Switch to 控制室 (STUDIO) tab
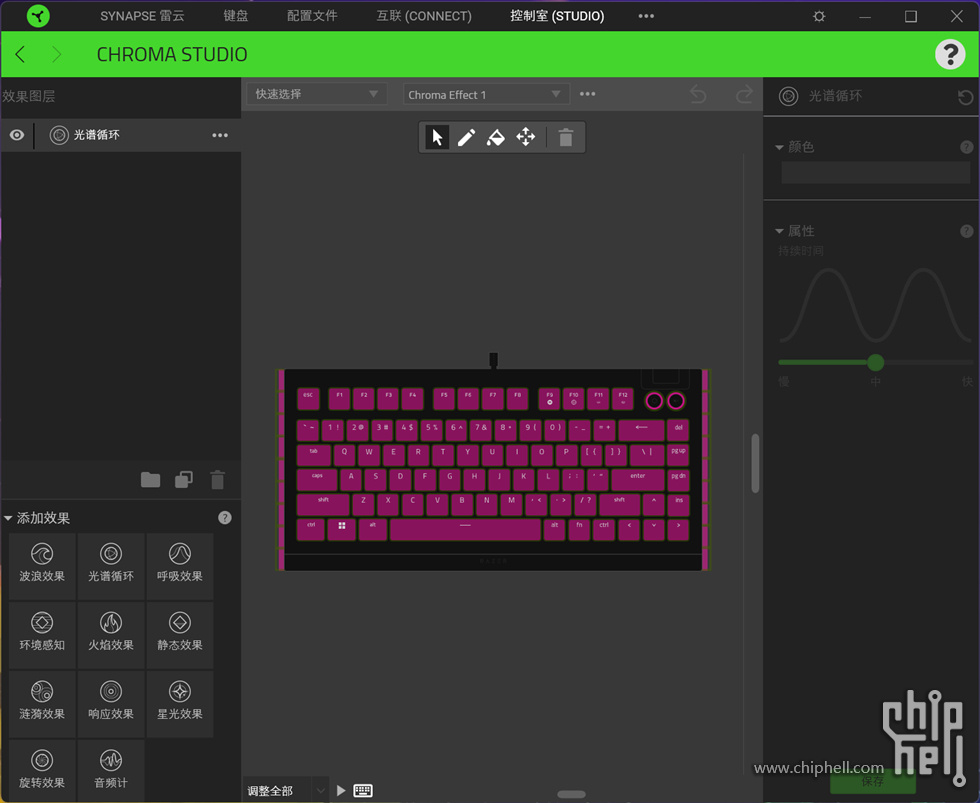The width and height of the screenshot is (980, 803). [557, 16]
